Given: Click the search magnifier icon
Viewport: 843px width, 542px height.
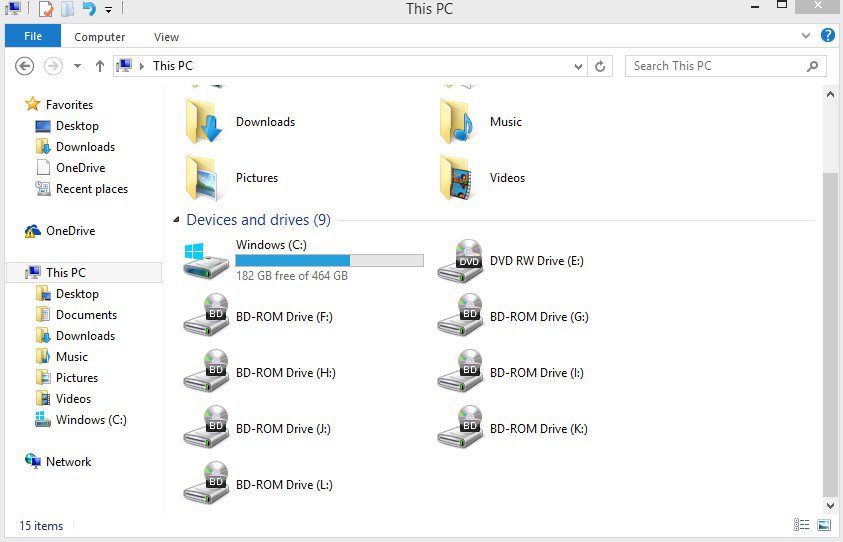Looking at the screenshot, I should click(812, 66).
